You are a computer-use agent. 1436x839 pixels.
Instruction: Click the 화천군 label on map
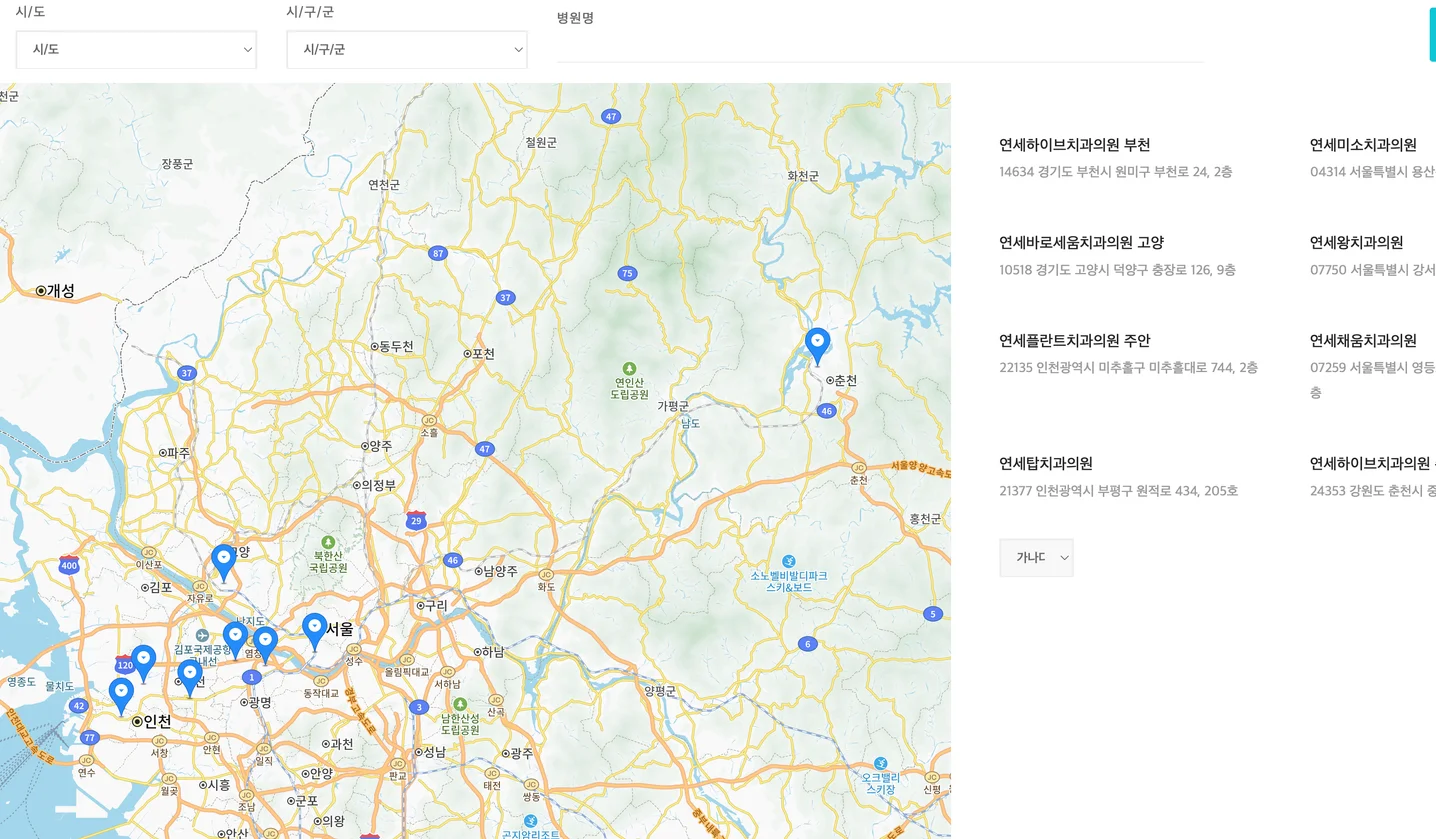pos(803,176)
